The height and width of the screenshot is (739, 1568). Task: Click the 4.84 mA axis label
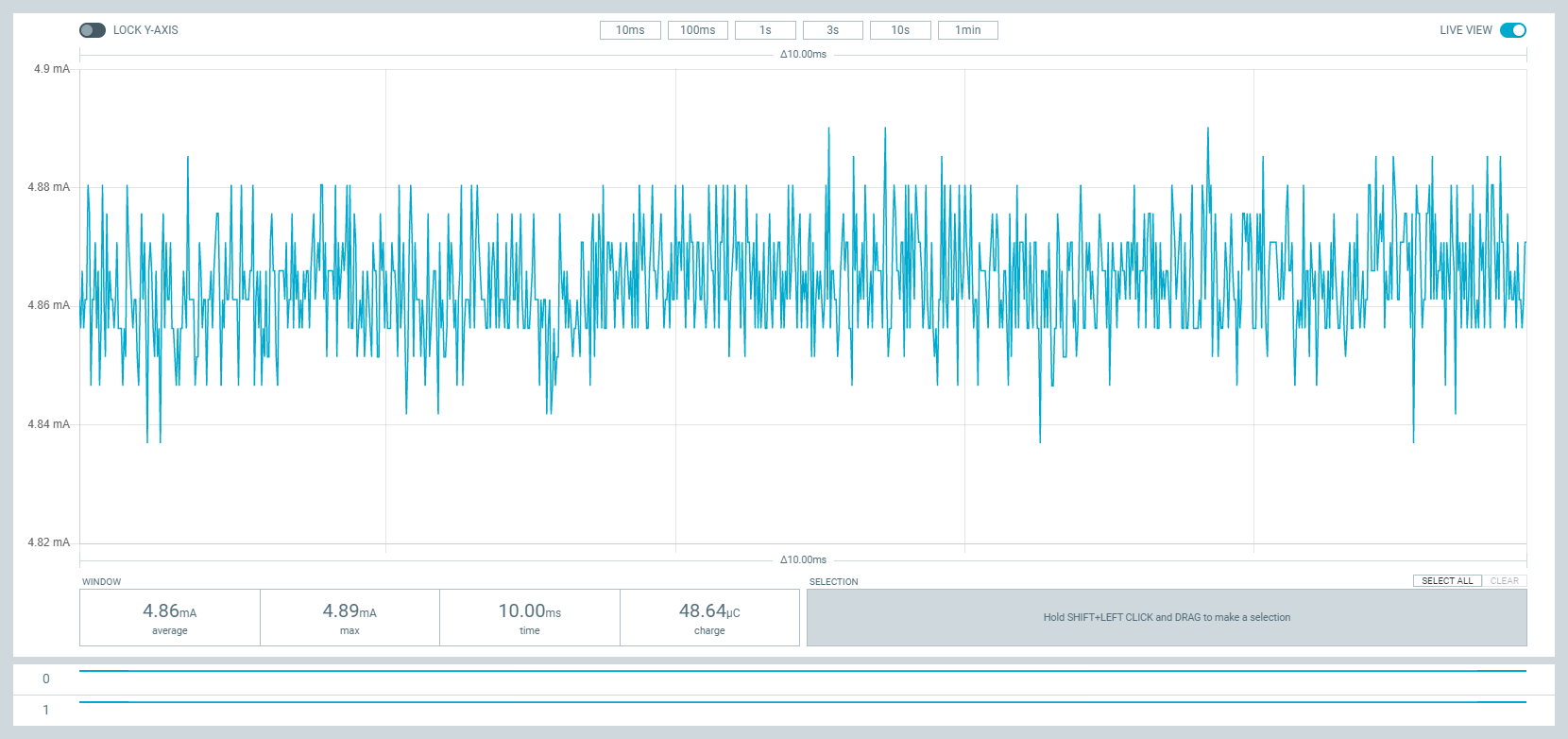pos(49,424)
